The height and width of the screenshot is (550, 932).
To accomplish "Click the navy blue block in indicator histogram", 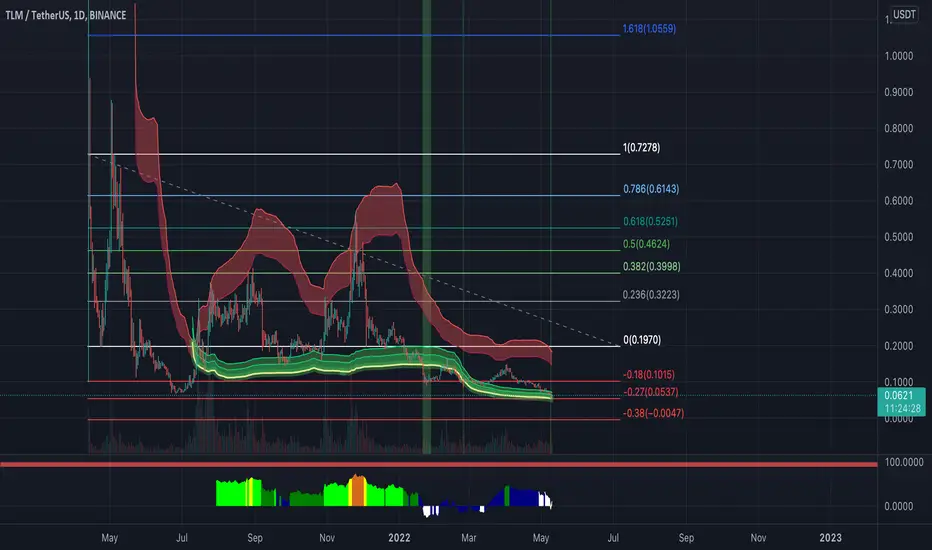I will point(522,497).
